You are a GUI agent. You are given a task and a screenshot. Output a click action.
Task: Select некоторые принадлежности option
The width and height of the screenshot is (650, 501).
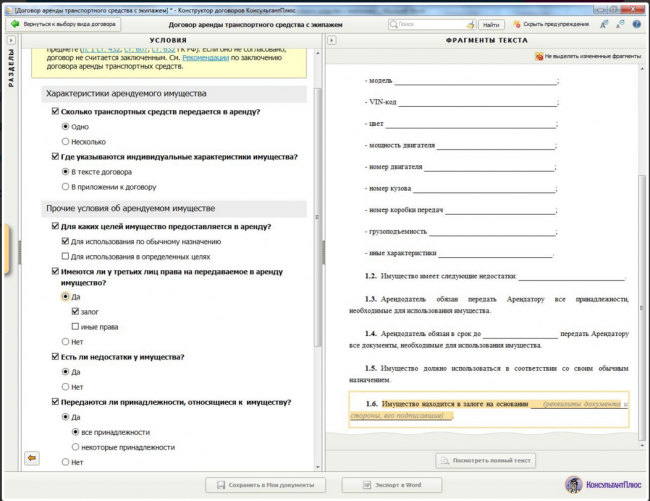coord(75,447)
